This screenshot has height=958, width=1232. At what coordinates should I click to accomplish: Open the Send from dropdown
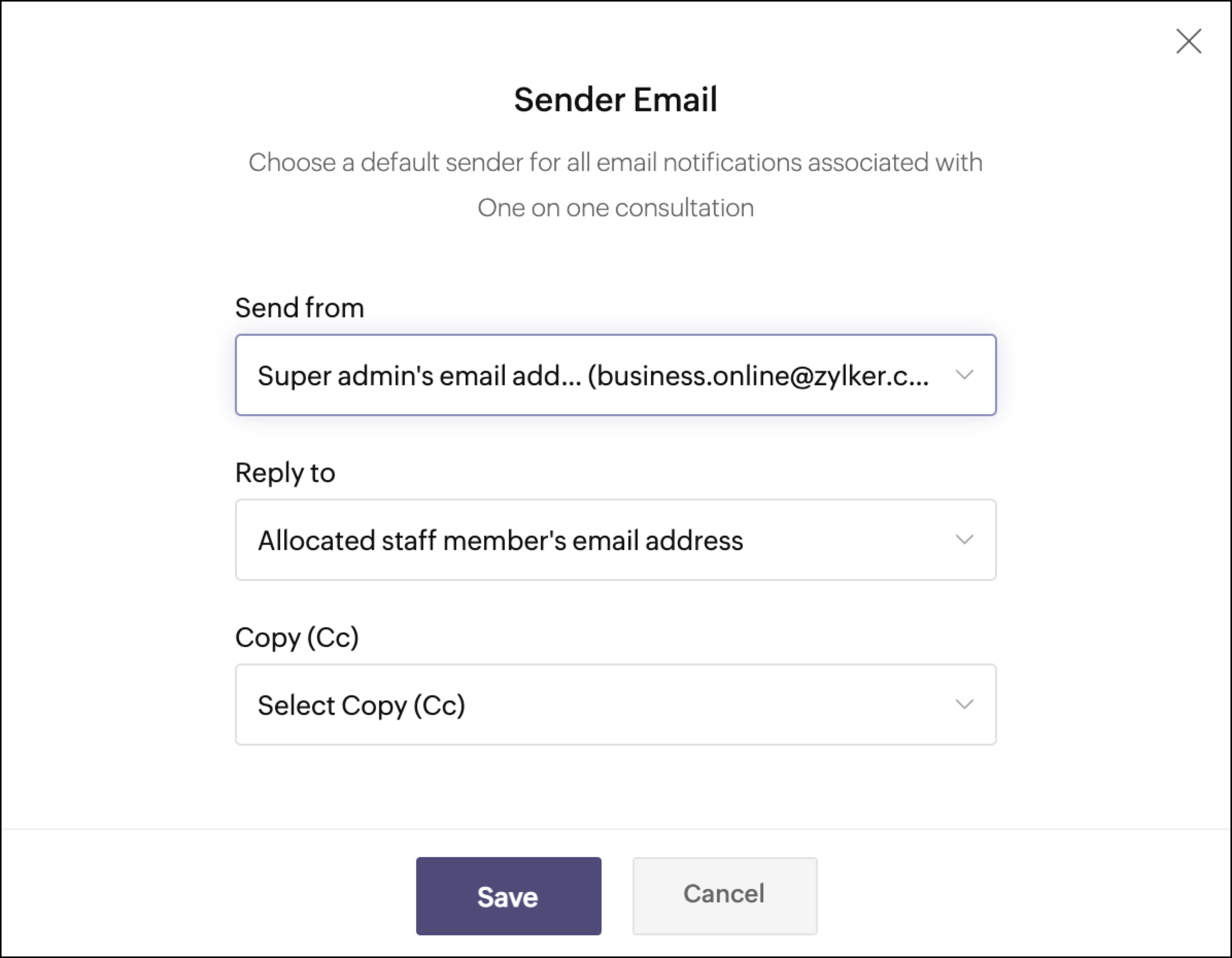click(615, 374)
